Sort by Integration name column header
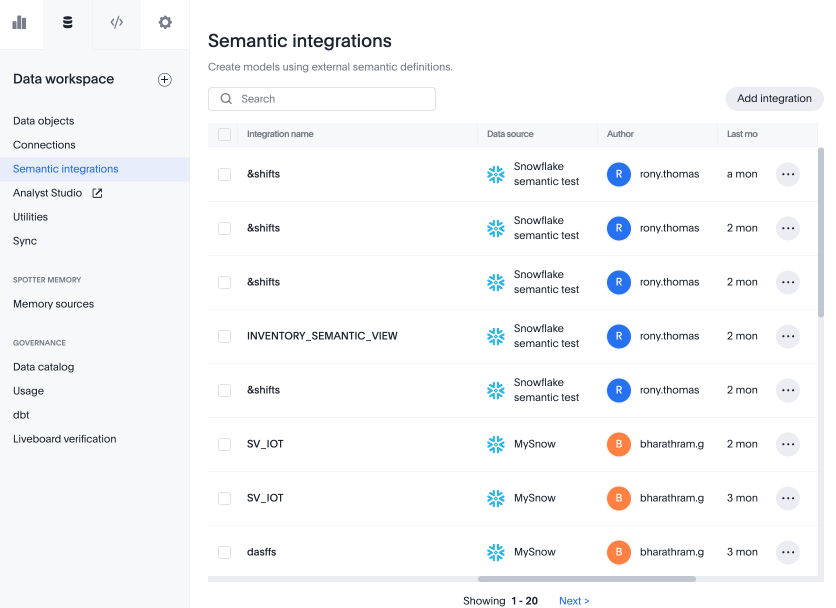836x608 pixels. point(280,134)
